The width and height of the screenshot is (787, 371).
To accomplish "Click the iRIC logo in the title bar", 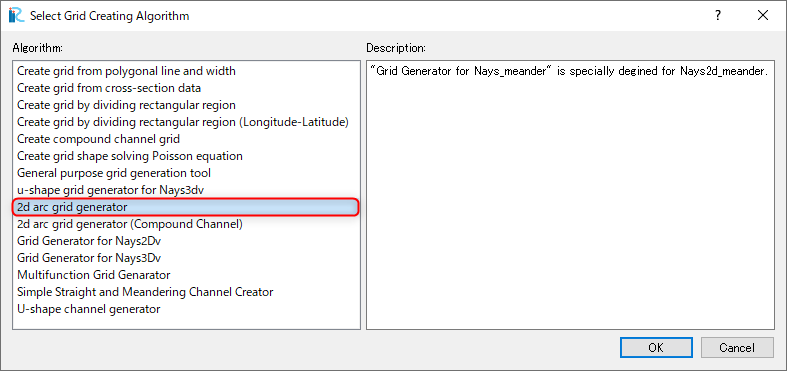I will pos(17,16).
